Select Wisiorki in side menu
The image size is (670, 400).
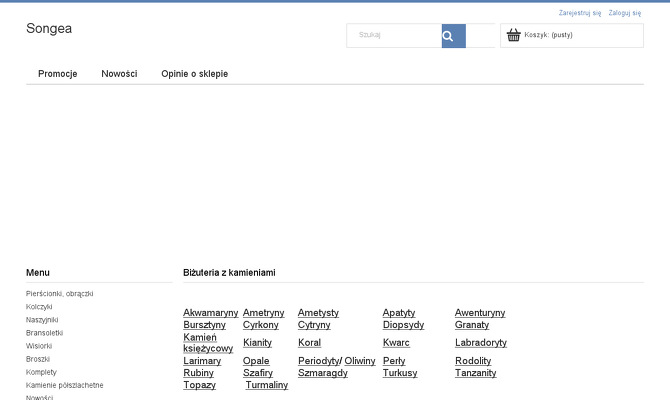pos(39,346)
